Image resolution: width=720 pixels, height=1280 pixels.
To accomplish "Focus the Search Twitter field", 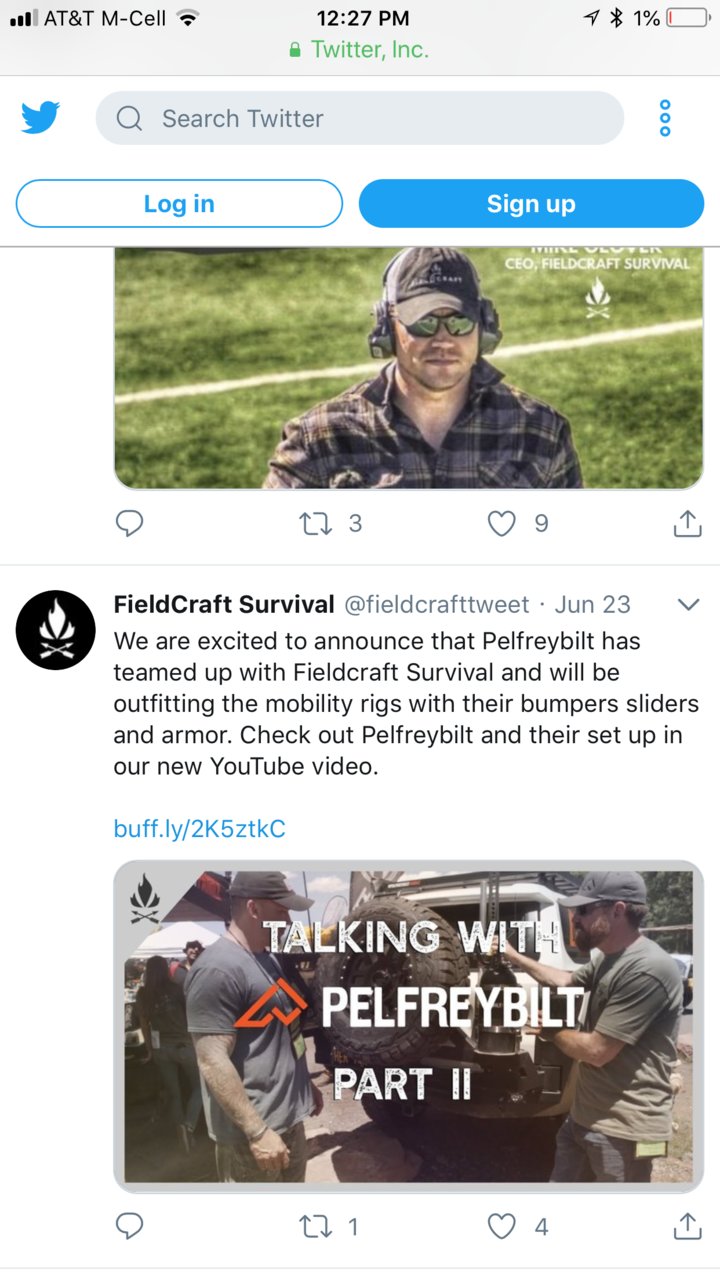I will [x=360, y=119].
